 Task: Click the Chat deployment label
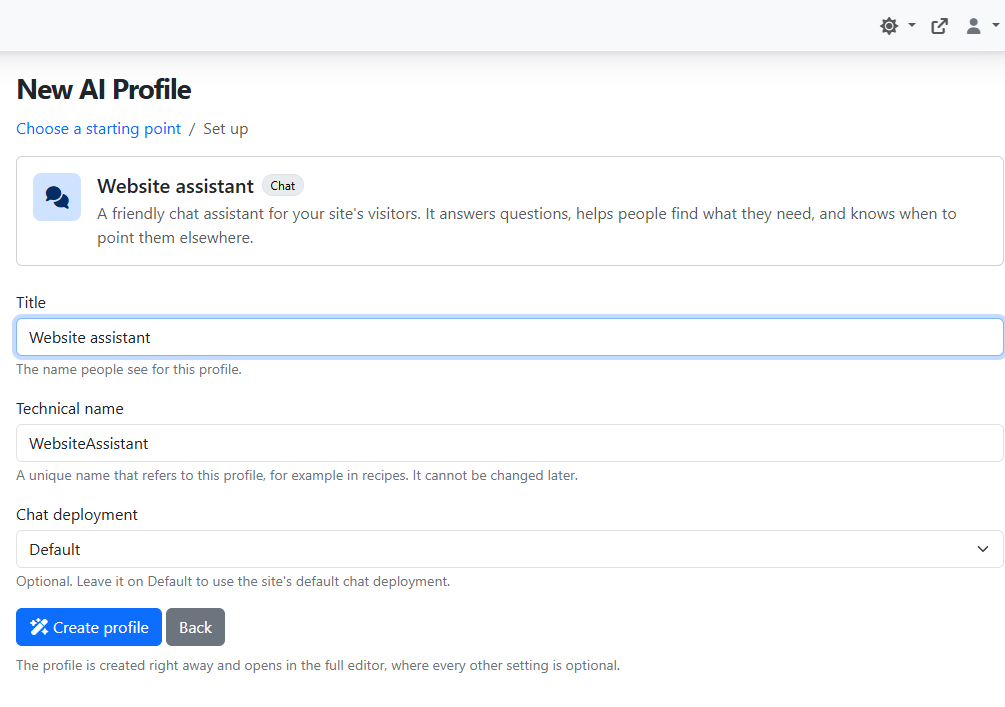pos(77,515)
